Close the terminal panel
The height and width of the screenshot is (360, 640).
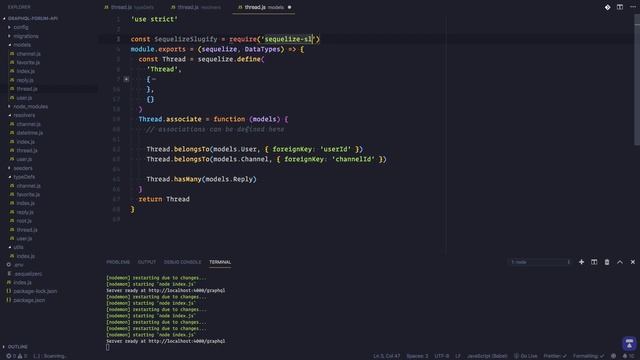[x=633, y=262]
